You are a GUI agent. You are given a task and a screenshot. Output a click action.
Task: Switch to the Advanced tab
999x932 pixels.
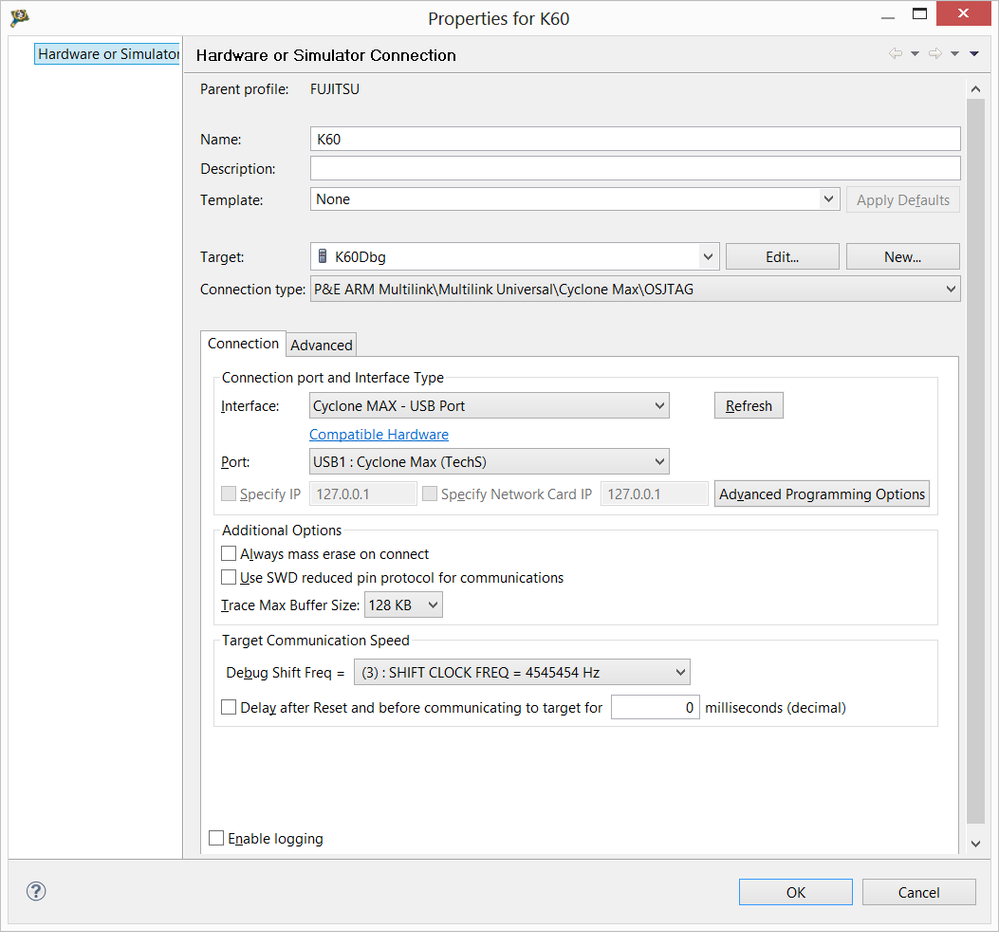321,345
